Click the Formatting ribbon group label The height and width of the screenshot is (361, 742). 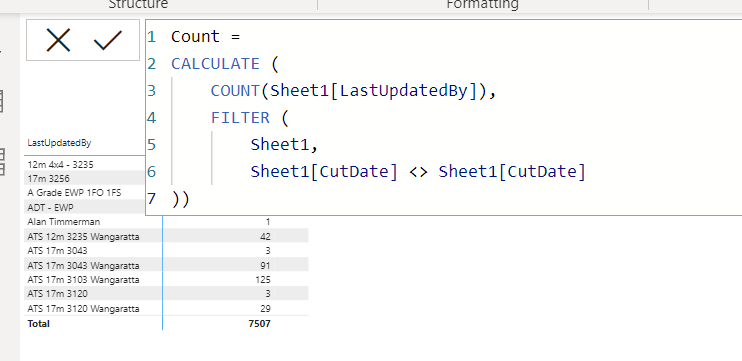click(483, 4)
